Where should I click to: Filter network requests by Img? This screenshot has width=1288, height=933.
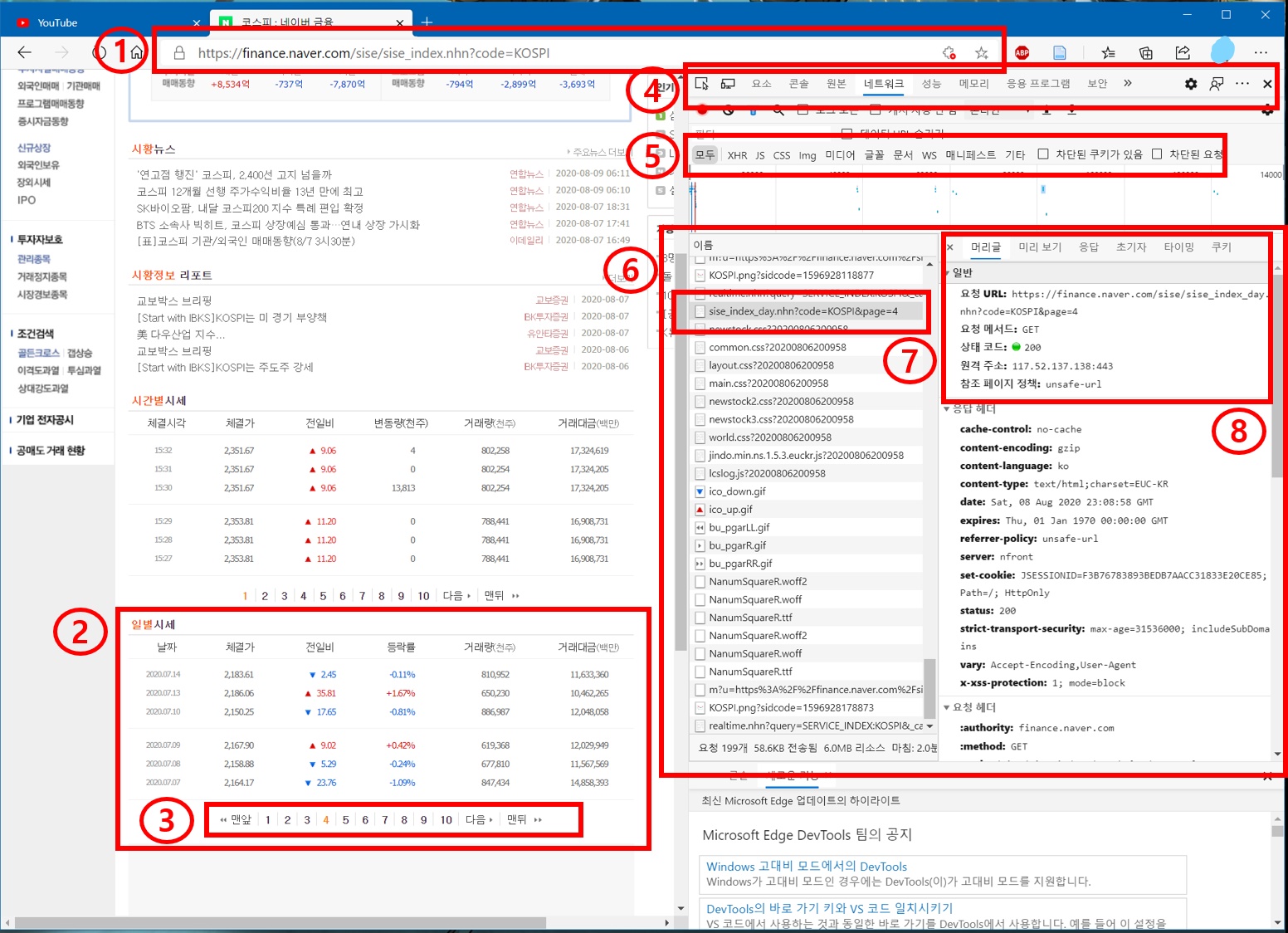(807, 155)
